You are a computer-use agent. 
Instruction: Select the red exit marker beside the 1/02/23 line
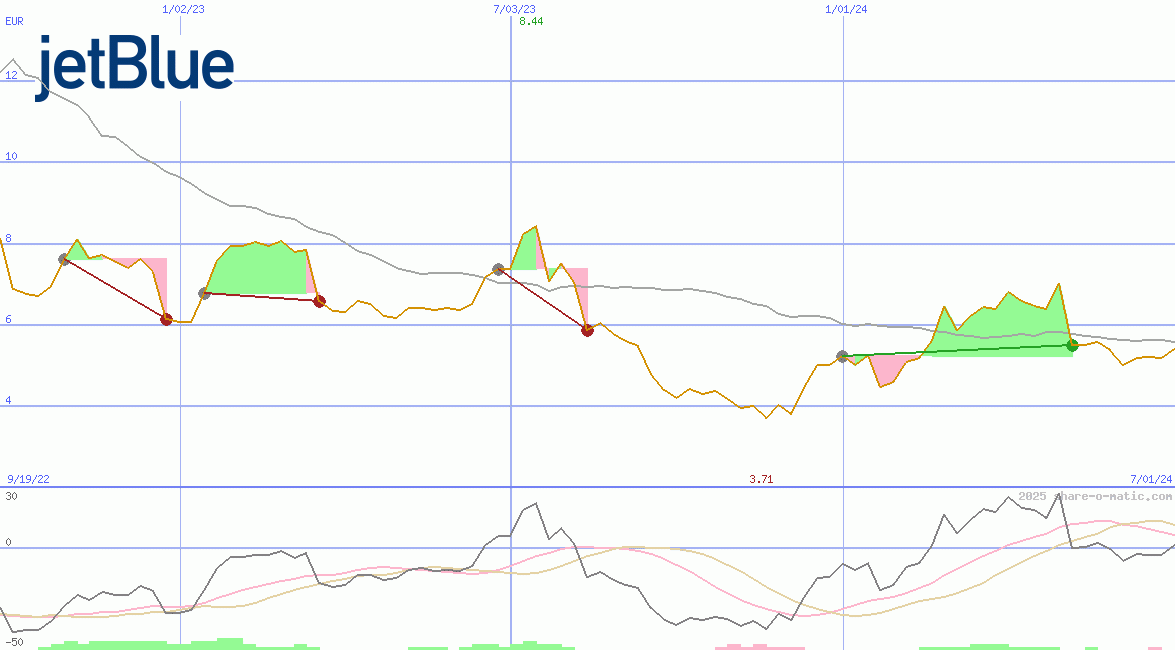166,319
